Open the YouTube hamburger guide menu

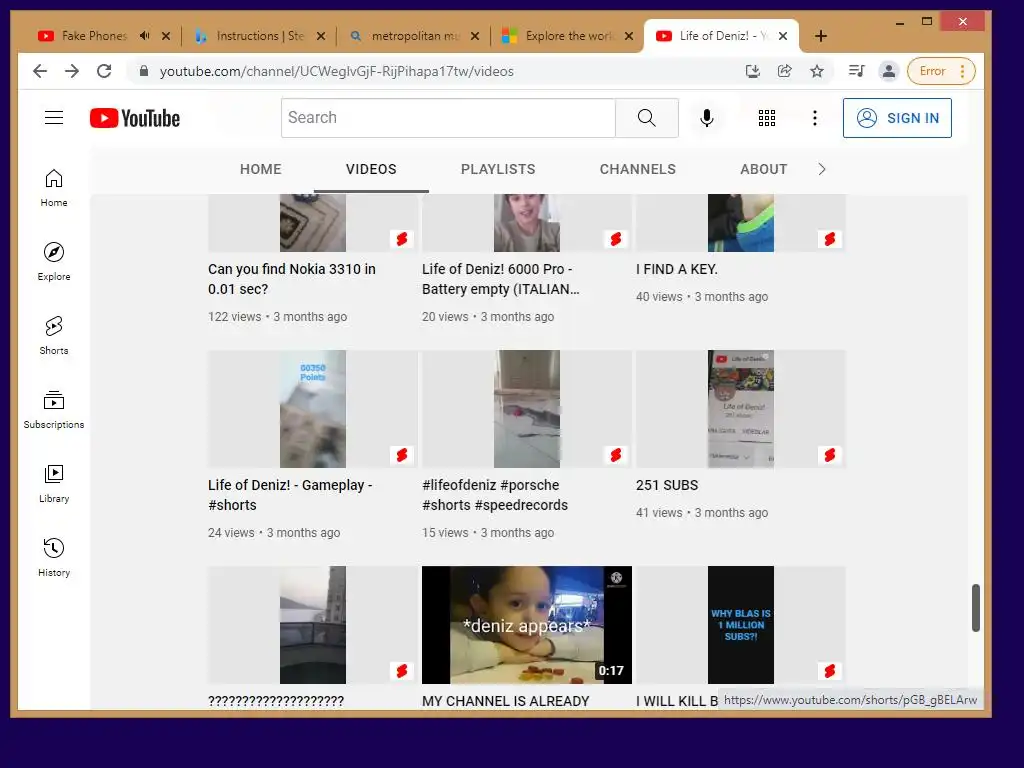54,118
